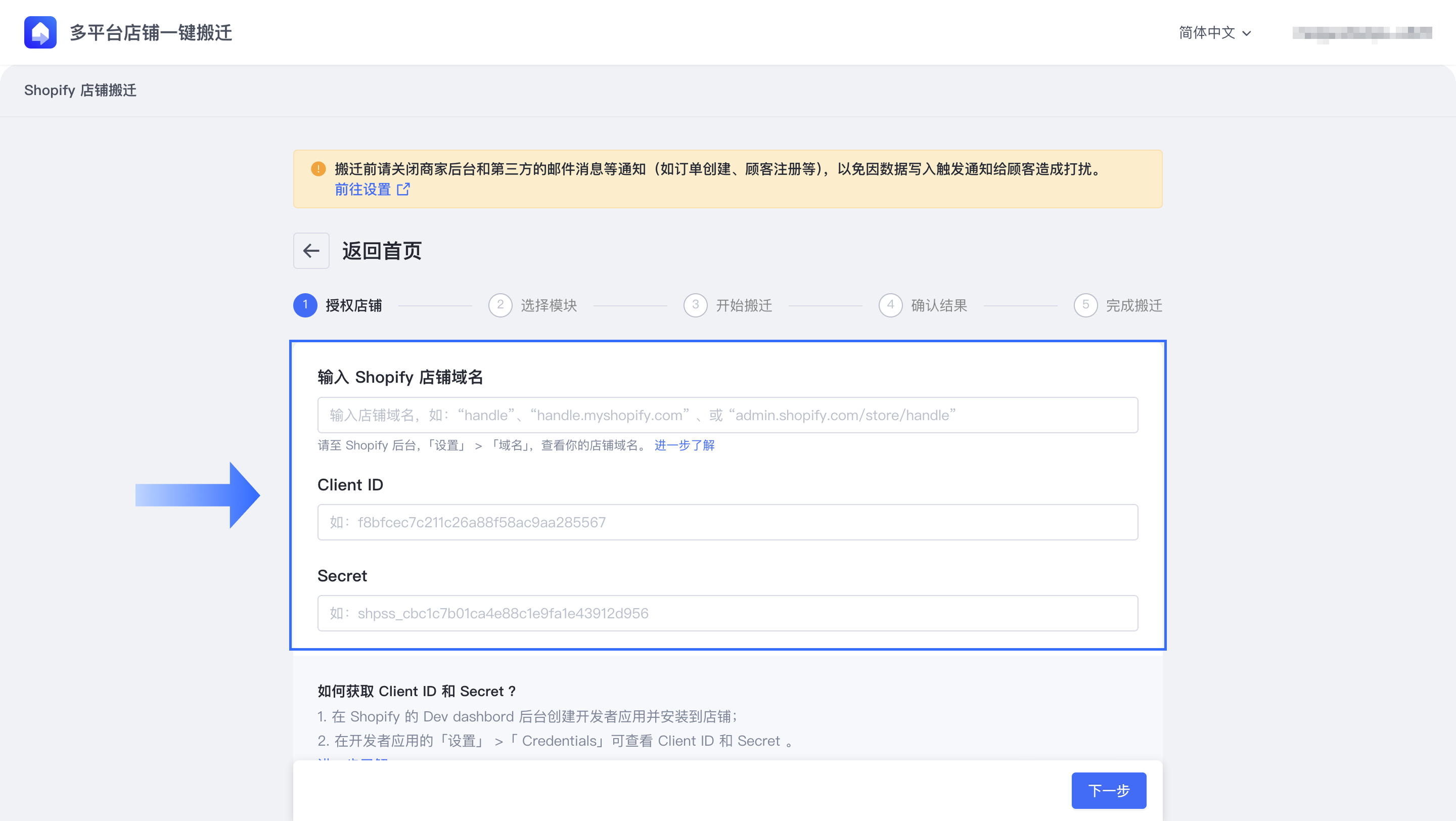
Task: Click the 多平台店铺一键搬迁 title
Action: [x=151, y=33]
